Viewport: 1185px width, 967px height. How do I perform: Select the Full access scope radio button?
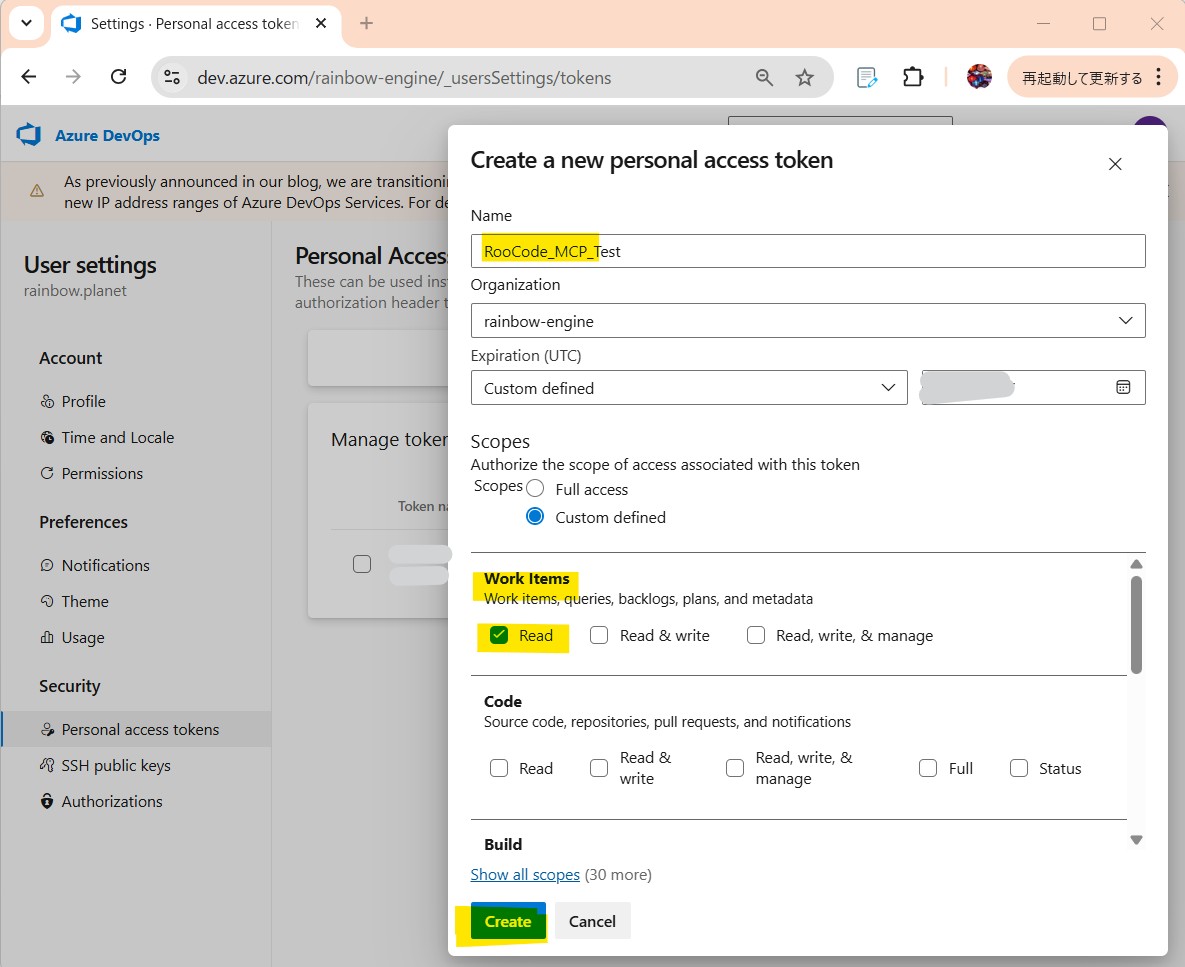point(535,488)
